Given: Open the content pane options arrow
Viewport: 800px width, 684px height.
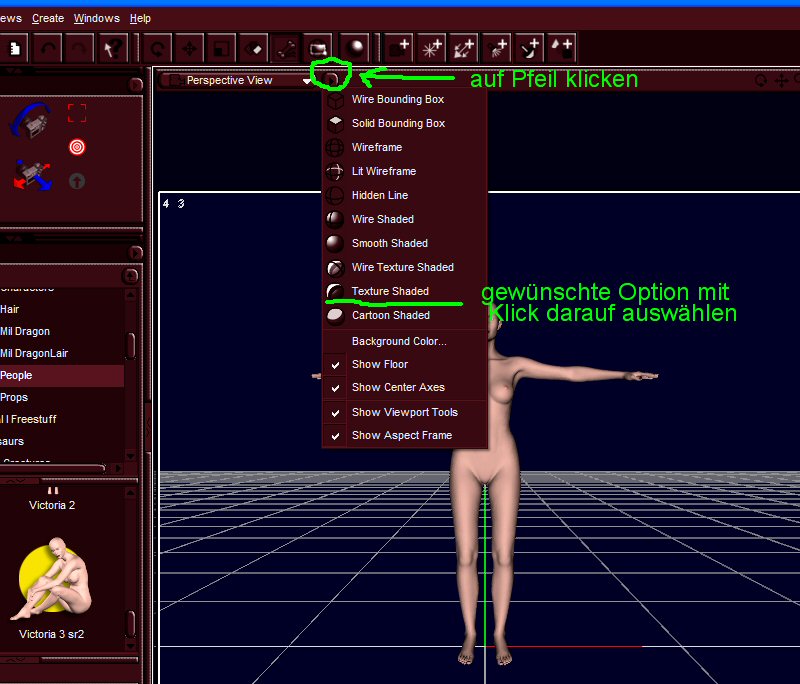Looking at the screenshot, I should click(135, 252).
